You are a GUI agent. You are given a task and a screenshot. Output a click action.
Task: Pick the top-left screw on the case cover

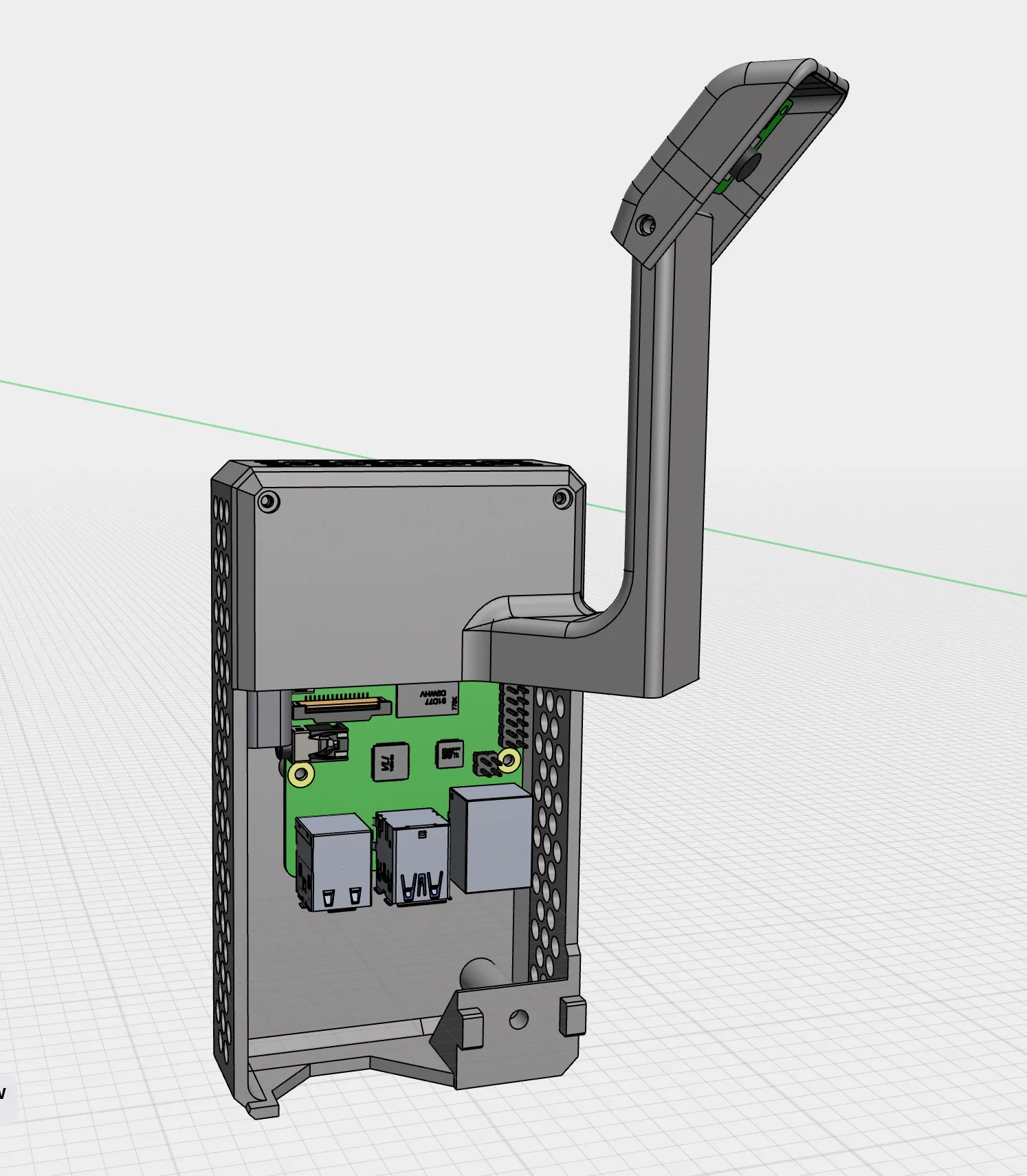(x=268, y=501)
